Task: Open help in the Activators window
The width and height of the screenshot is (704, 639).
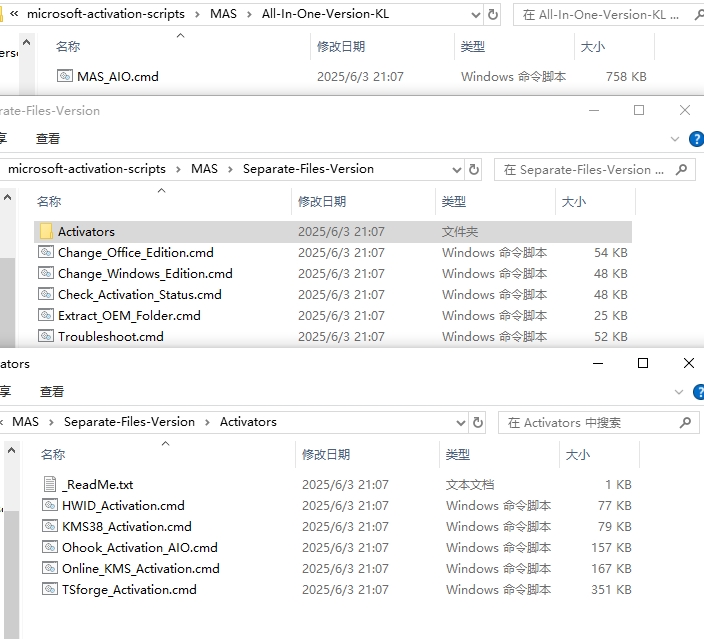Action: [699, 392]
